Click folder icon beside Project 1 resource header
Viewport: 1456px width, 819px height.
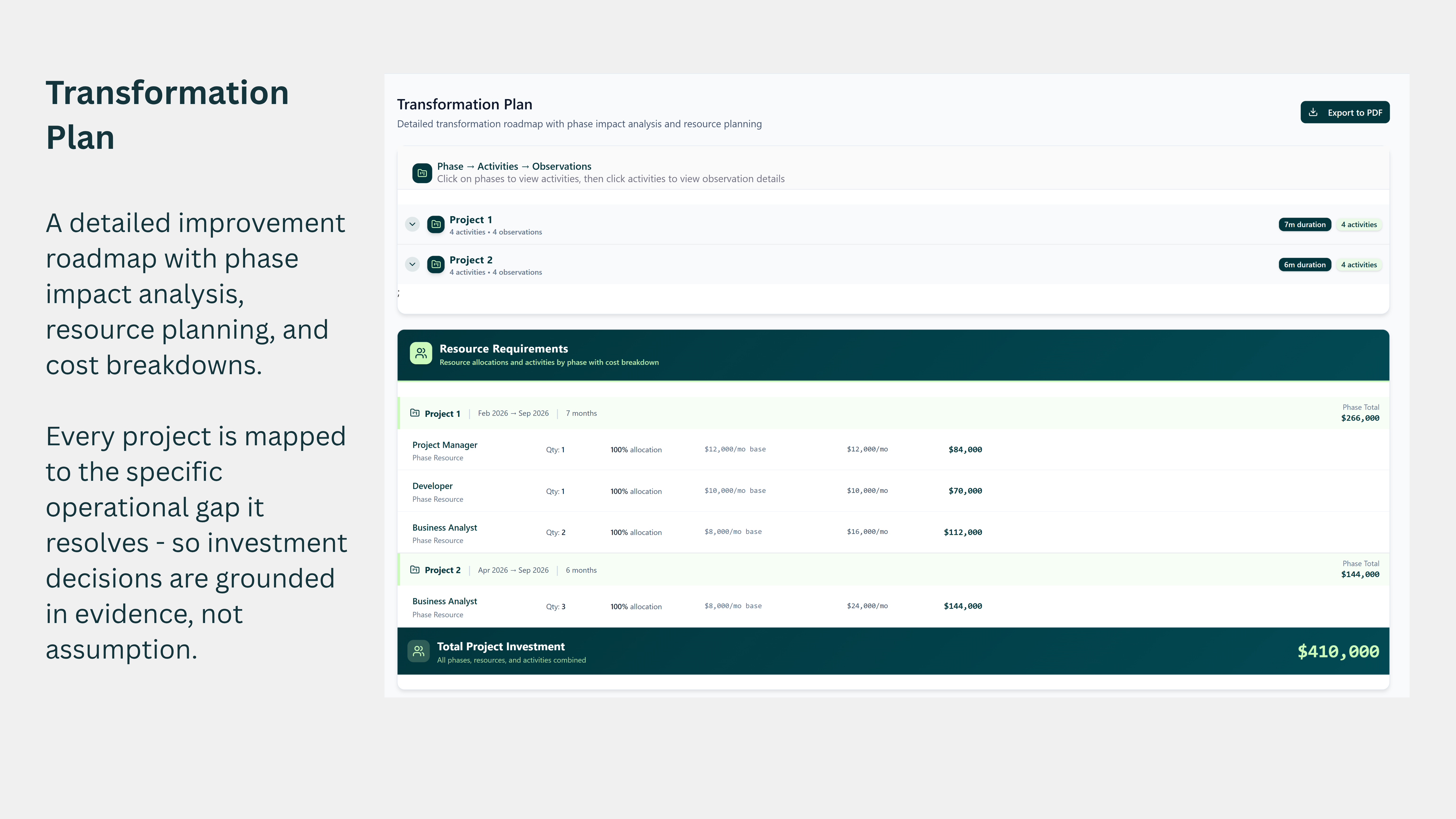tap(415, 413)
